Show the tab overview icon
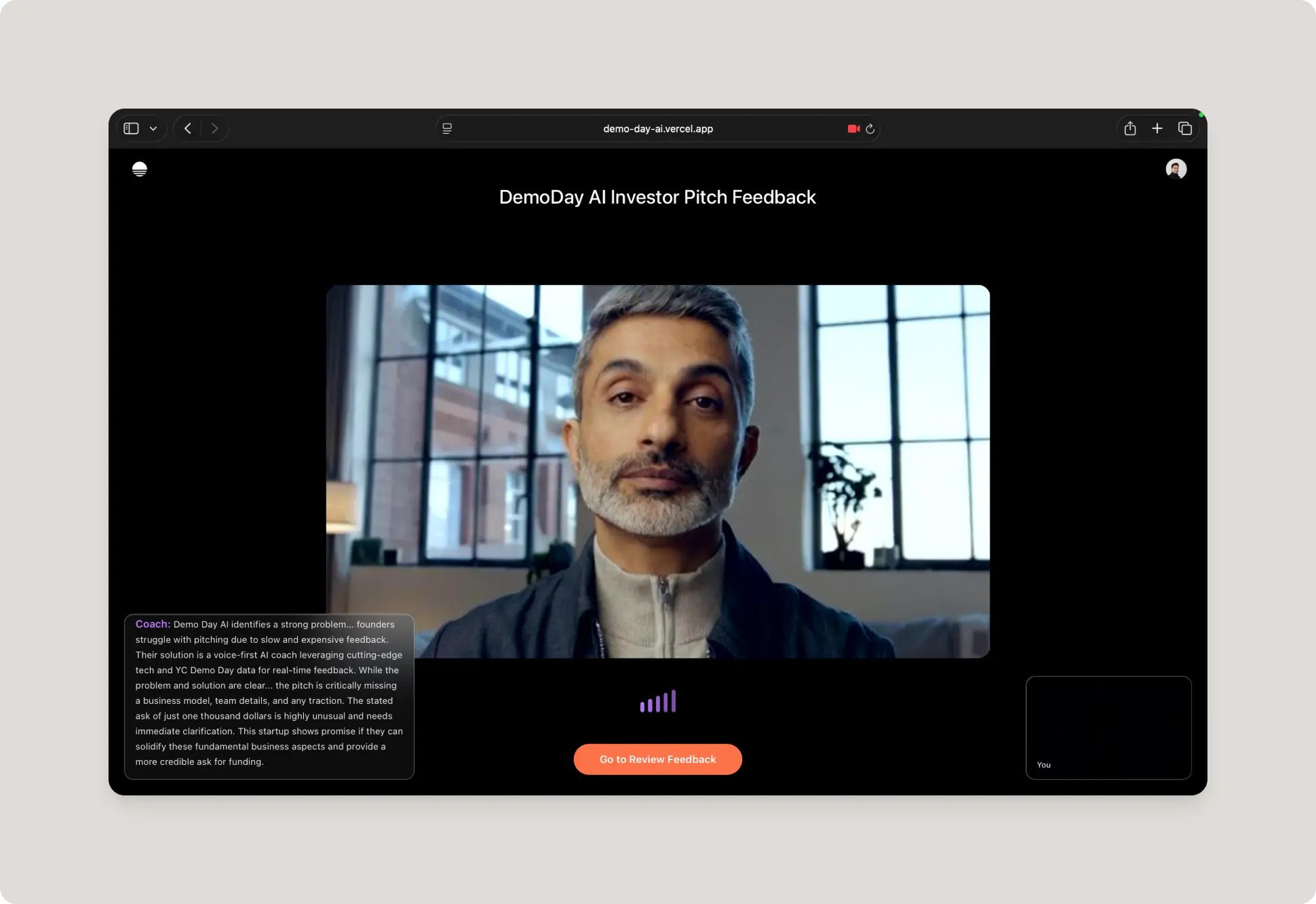 pos(1185,128)
